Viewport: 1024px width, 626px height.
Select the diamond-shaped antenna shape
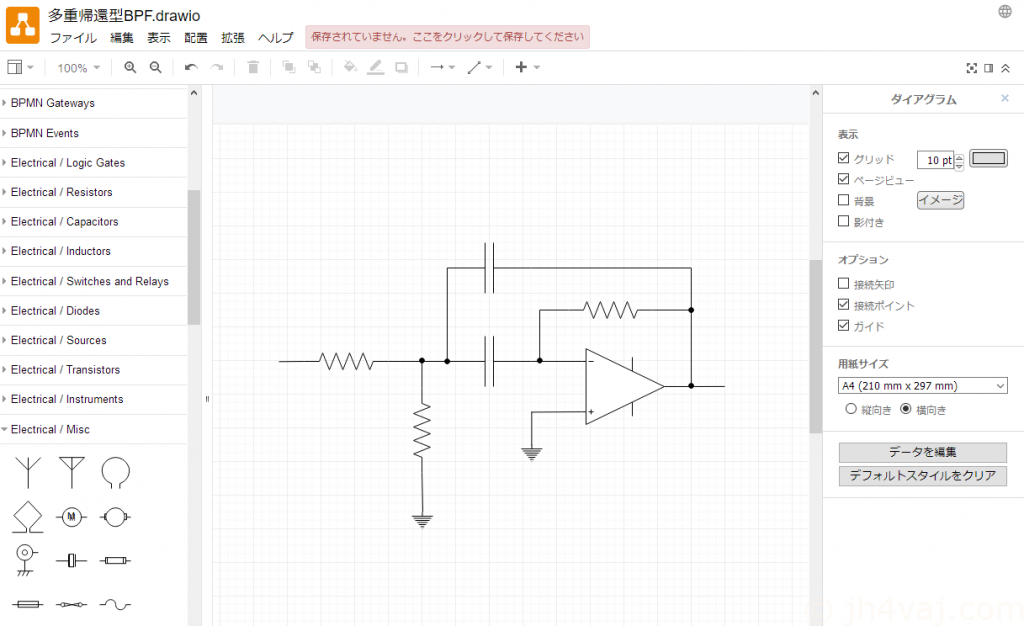pyautogui.click(x=28, y=517)
